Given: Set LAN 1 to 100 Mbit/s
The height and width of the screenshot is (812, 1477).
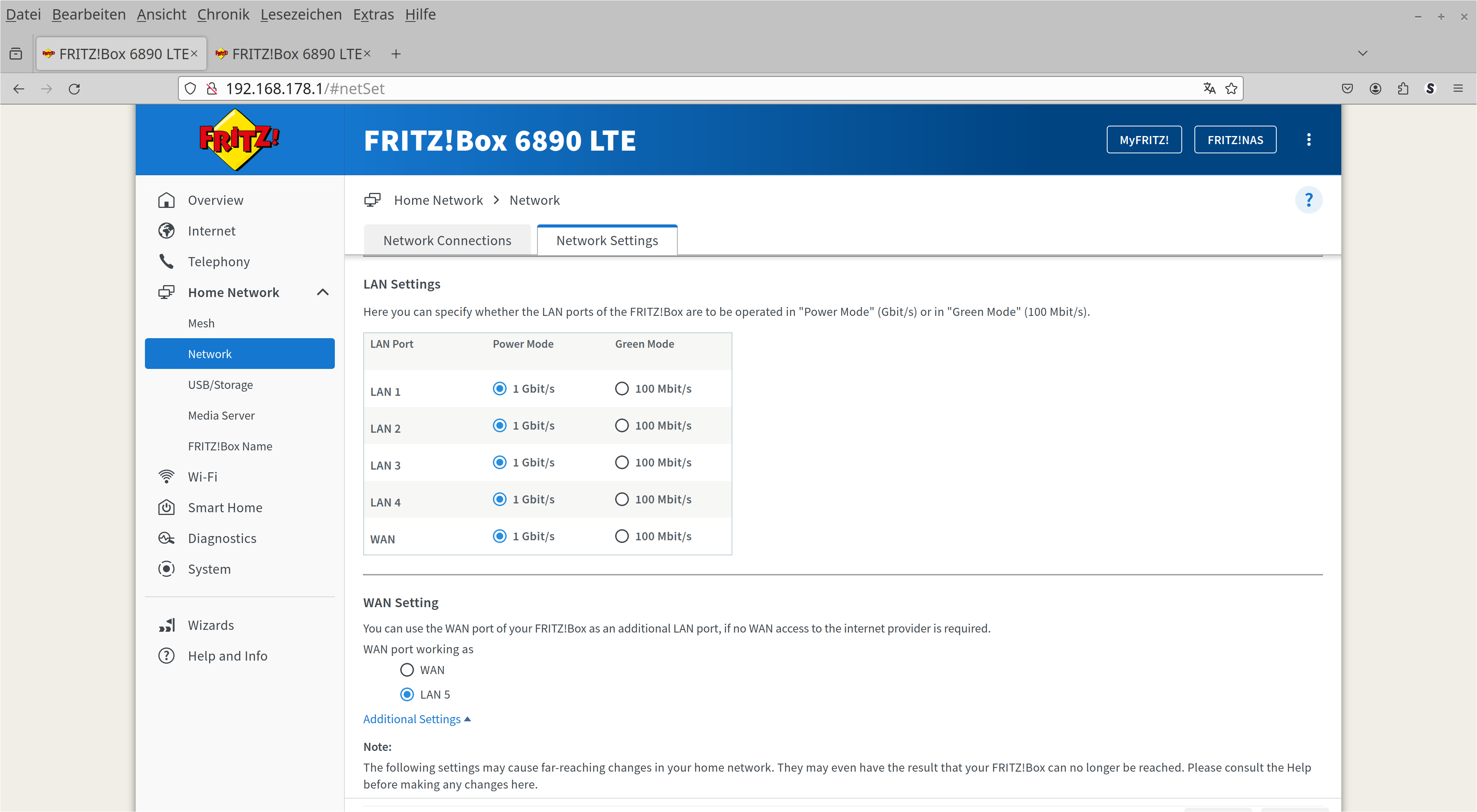Looking at the screenshot, I should tap(622, 389).
